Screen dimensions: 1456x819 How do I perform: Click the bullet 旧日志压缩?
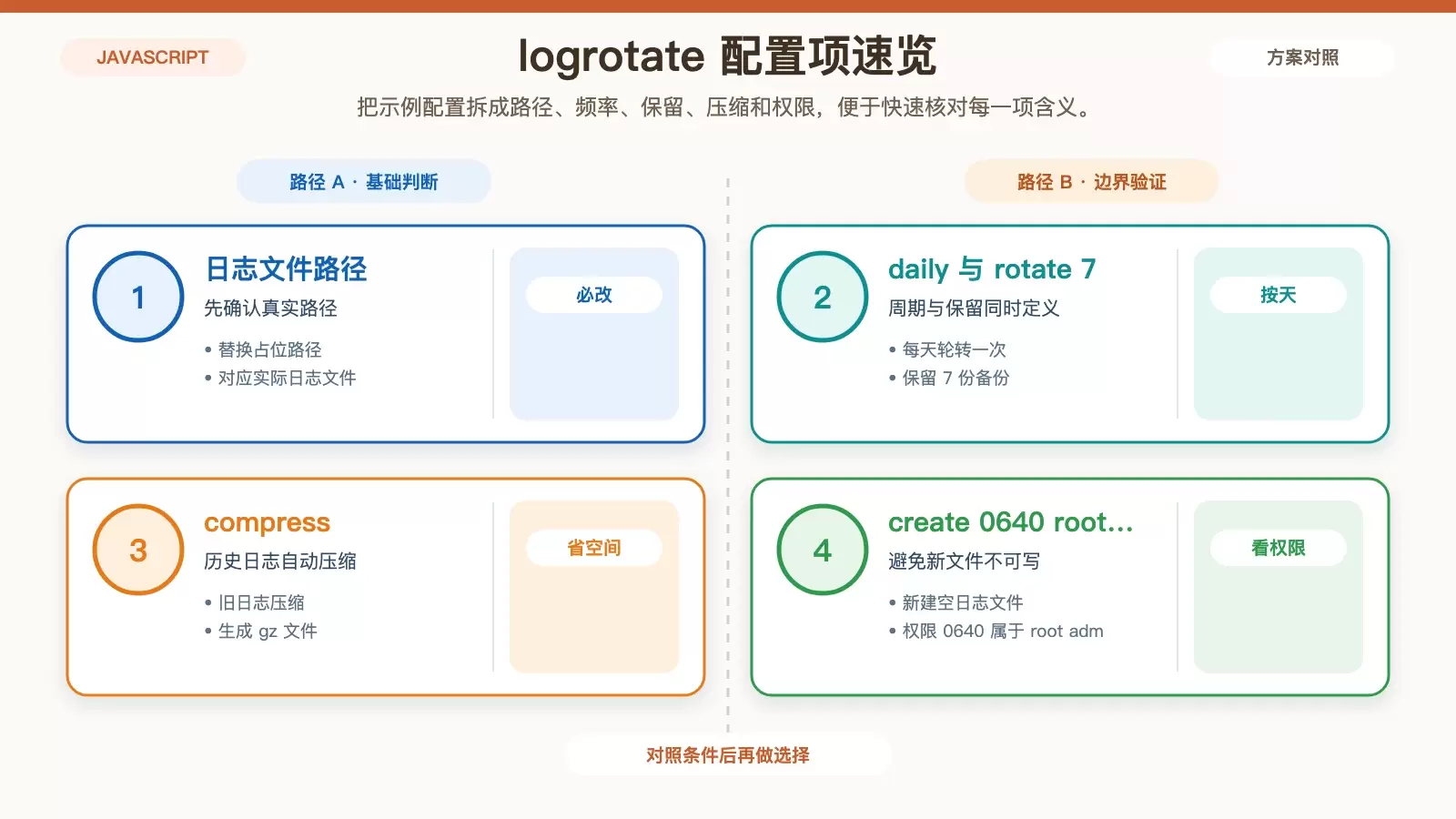255,602
